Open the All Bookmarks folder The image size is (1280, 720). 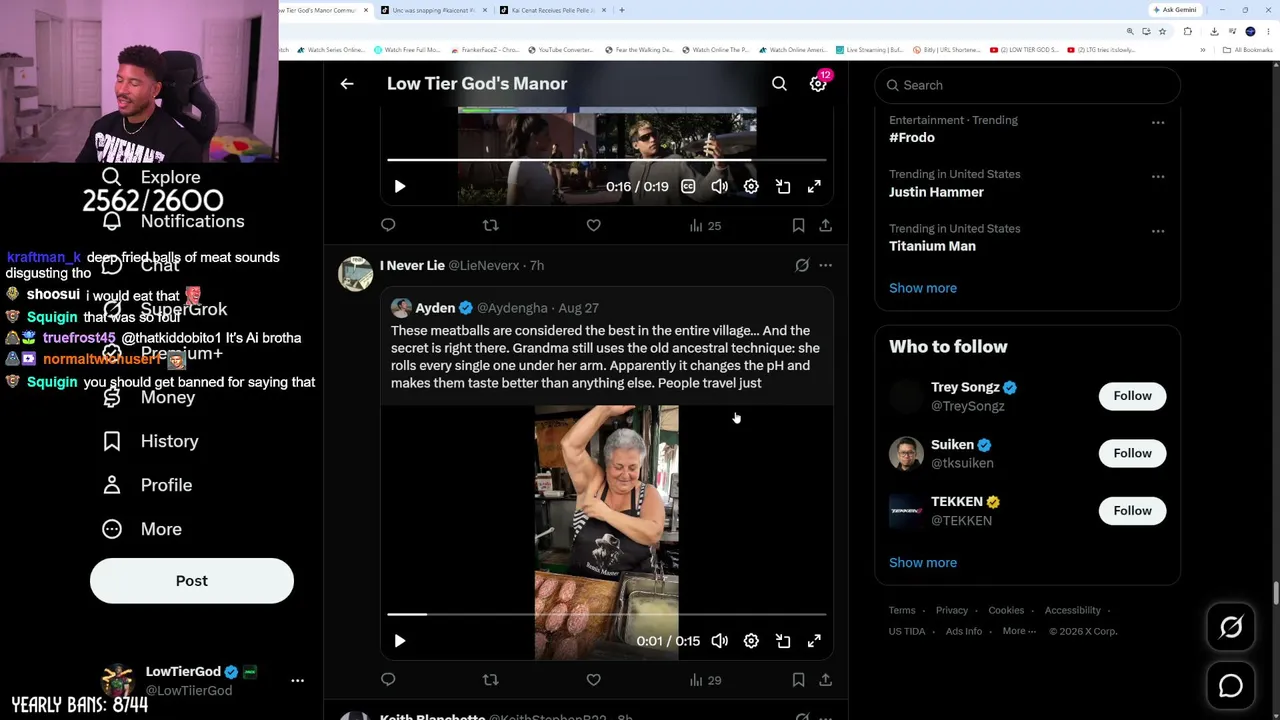point(1249,50)
